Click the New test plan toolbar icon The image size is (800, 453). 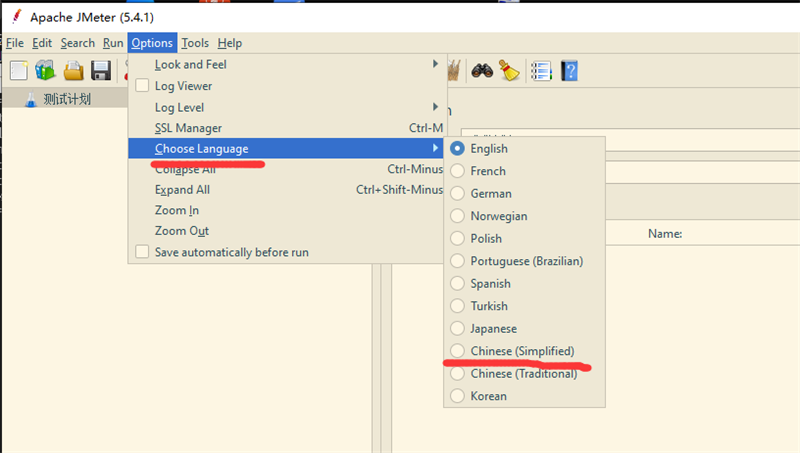click(x=19, y=70)
